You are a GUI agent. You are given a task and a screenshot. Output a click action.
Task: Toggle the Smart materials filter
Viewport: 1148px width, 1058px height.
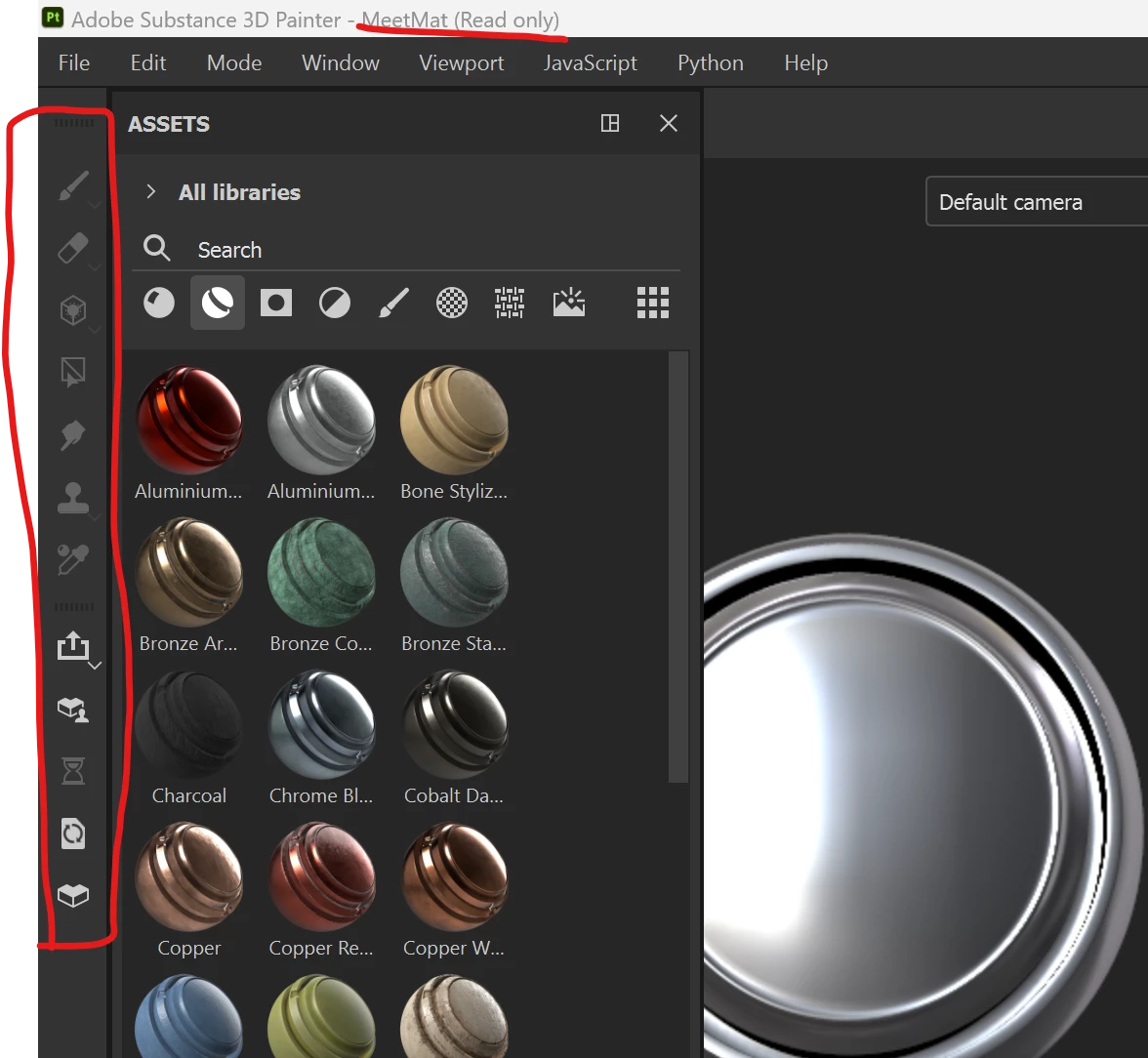[218, 303]
